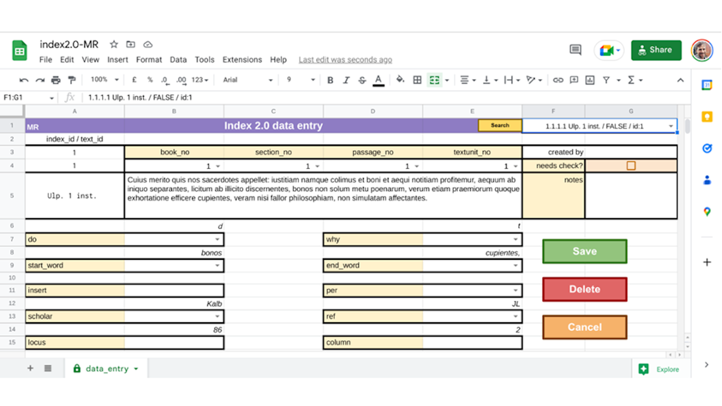Click the Insert link icon
This screenshot has width=722, height=406.
pyautogui.click(x=558, y=80)
